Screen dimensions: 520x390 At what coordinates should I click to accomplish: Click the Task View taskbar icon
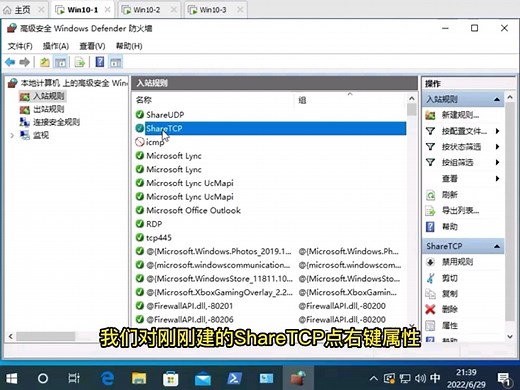tap(74, 378)
